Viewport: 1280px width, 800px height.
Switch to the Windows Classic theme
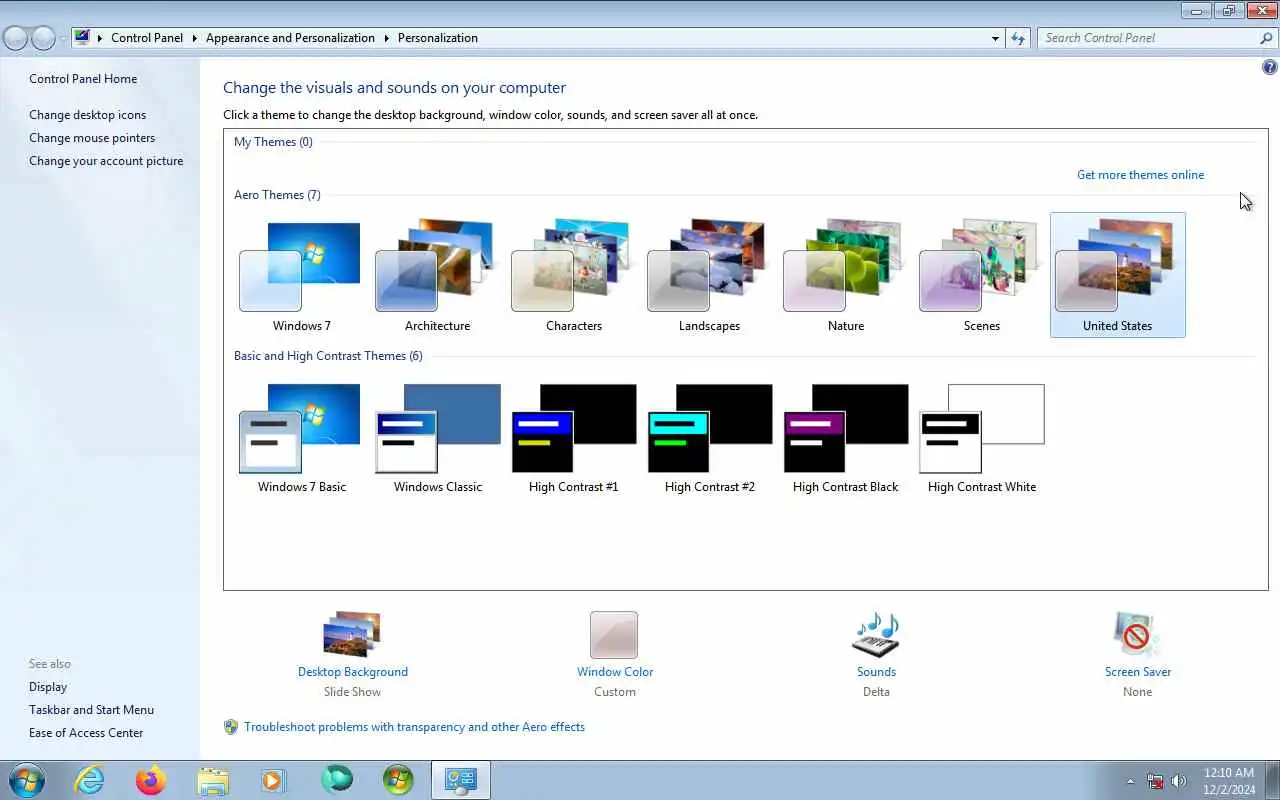[x=437, y=437]
